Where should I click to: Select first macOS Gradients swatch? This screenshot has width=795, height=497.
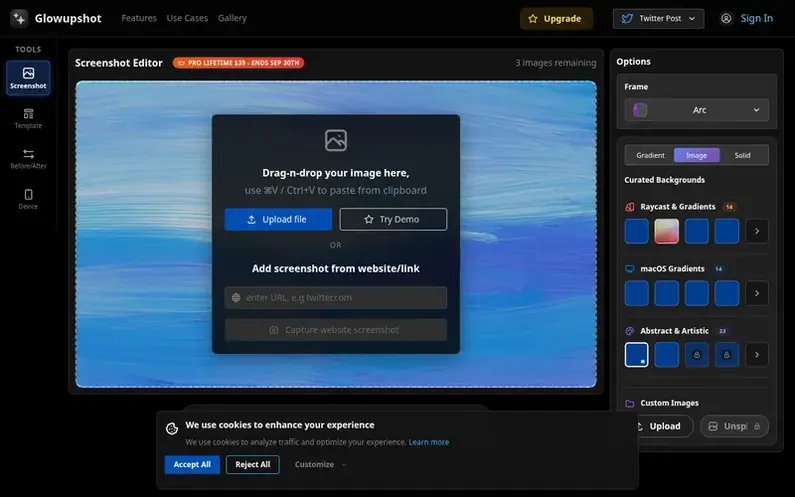(x=636, y=293)
